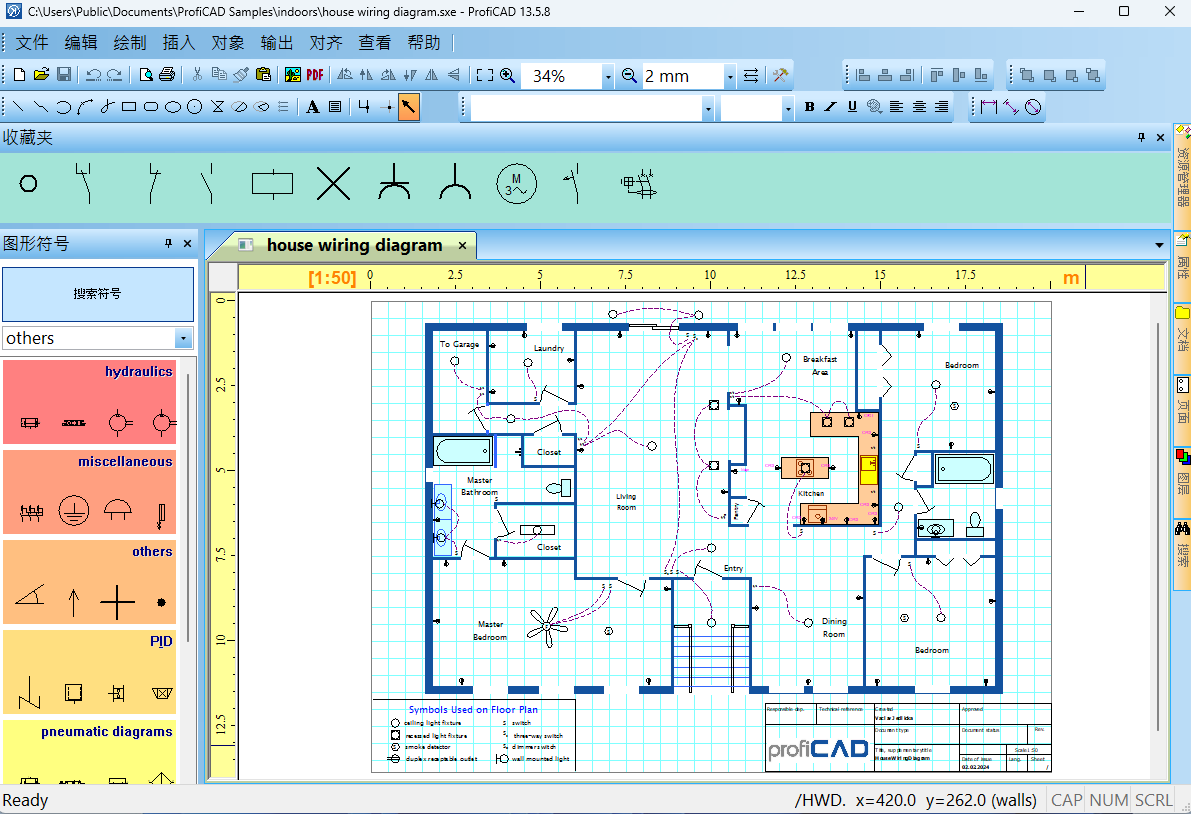
Task: Select the rectangle drawing tool
Action: [129, 107]
